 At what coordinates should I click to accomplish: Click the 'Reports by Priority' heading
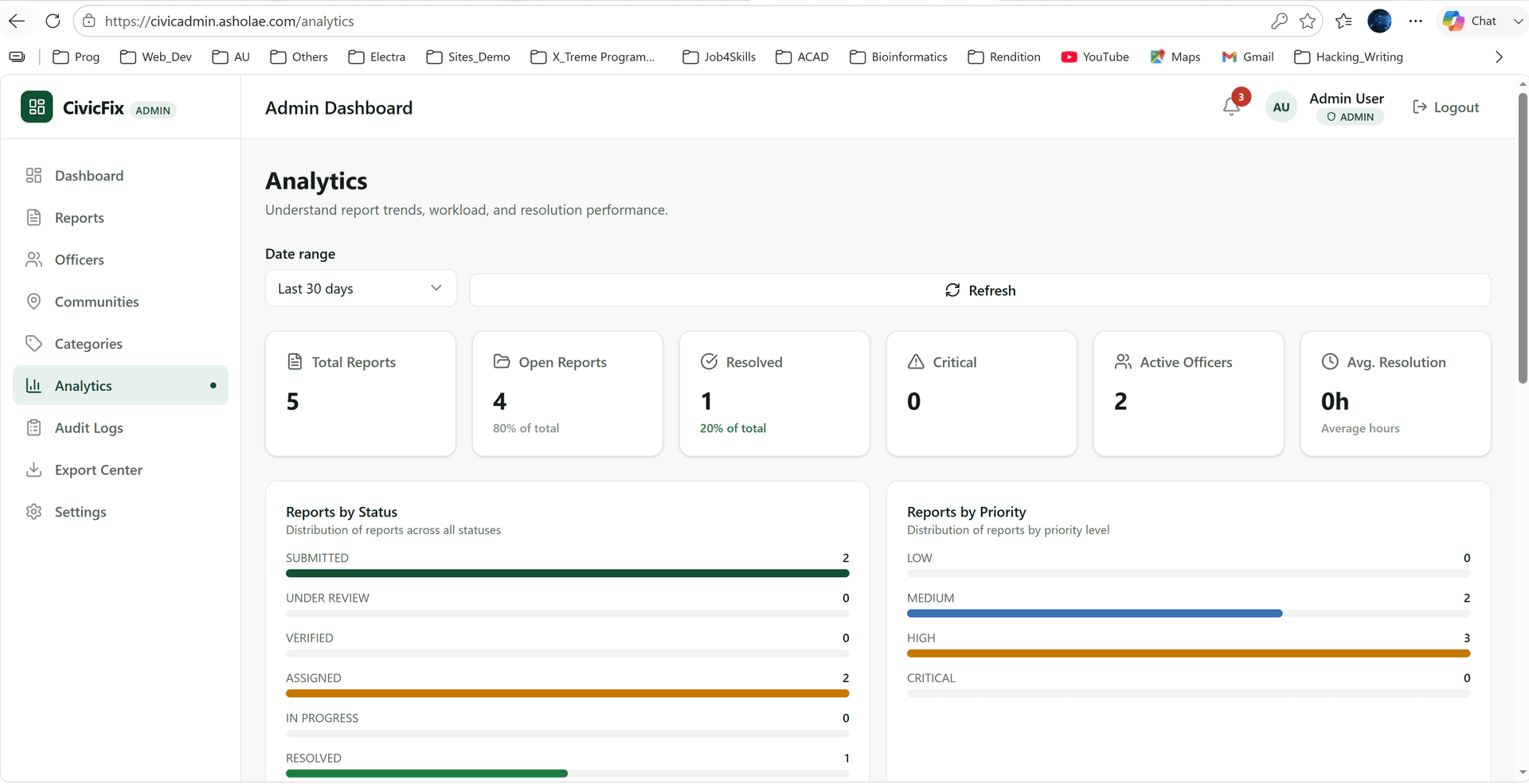(x=966, y=512)
